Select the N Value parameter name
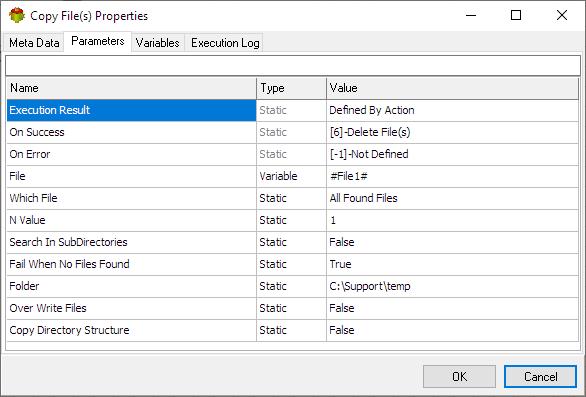The image size is (586, 397). coord(132,220)
